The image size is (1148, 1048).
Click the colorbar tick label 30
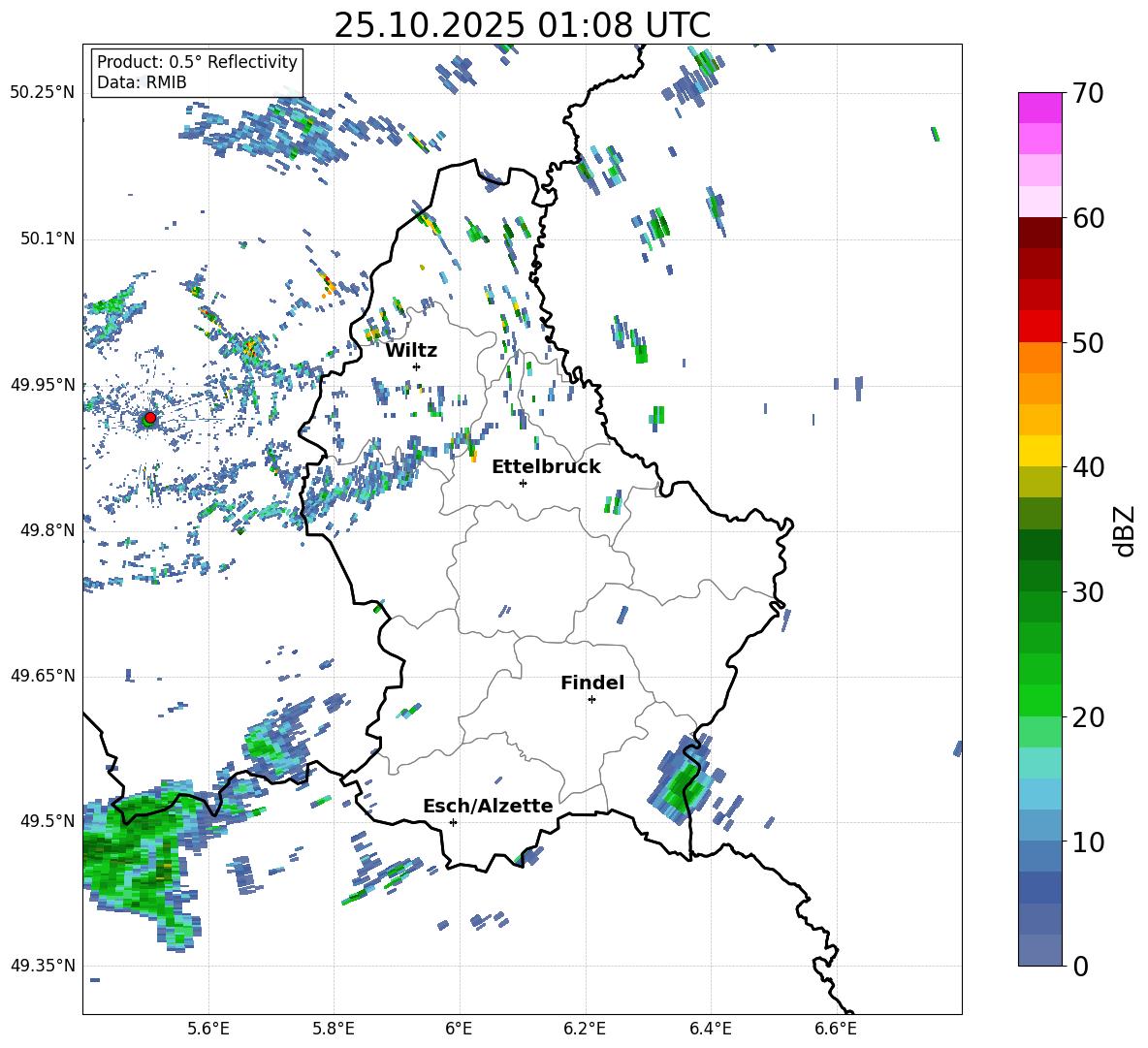pos(1088,592)
